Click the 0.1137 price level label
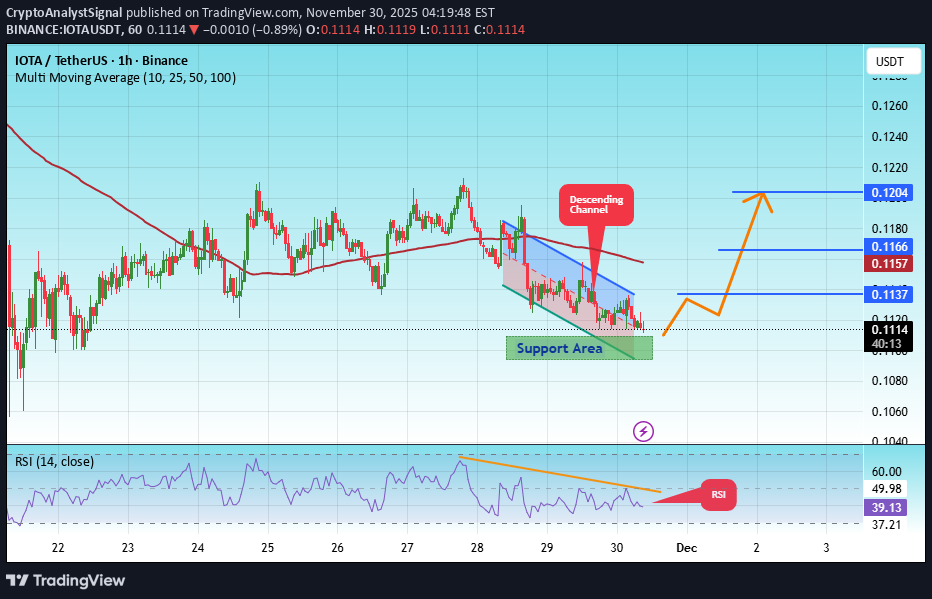This screenshot has height=599, width=932. point(886,294)
